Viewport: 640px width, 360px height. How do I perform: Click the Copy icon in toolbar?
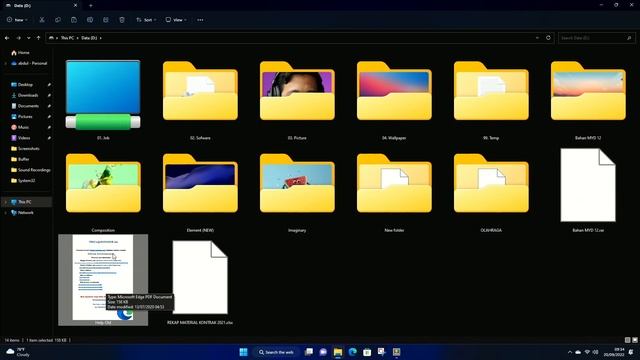(58, 20)
